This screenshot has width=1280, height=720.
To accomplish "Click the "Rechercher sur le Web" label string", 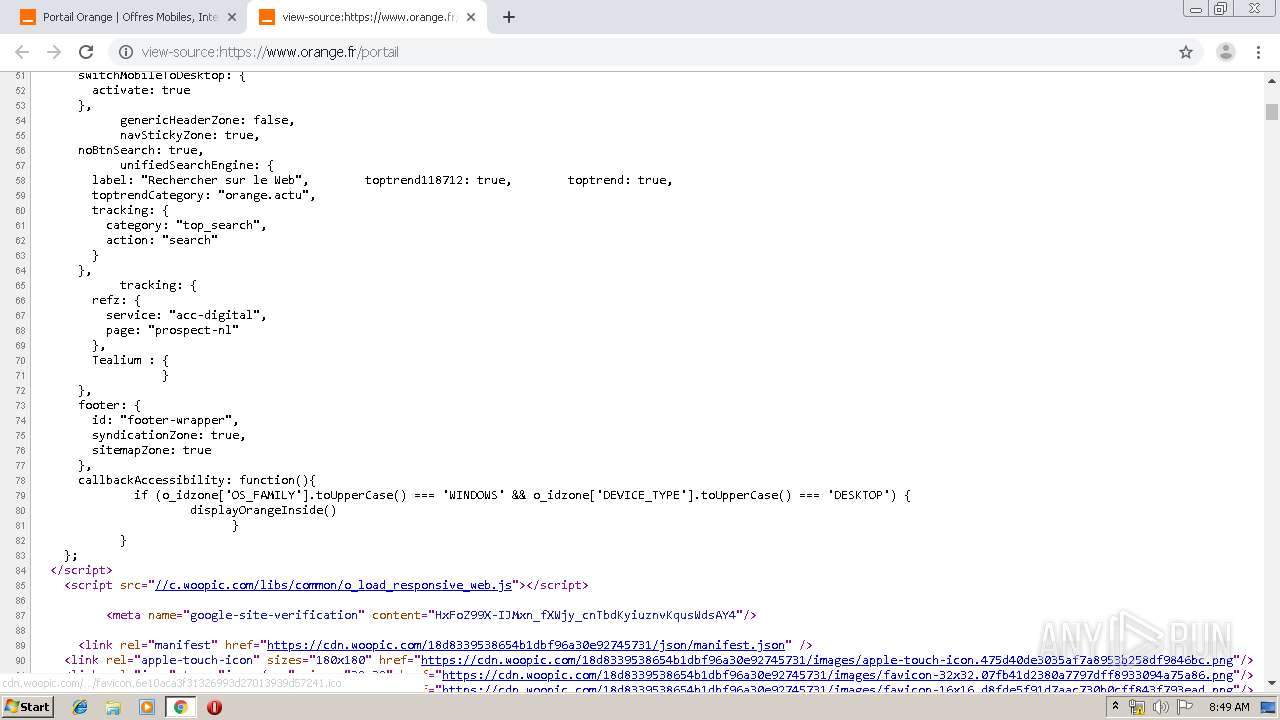I will tap(225, 180).
